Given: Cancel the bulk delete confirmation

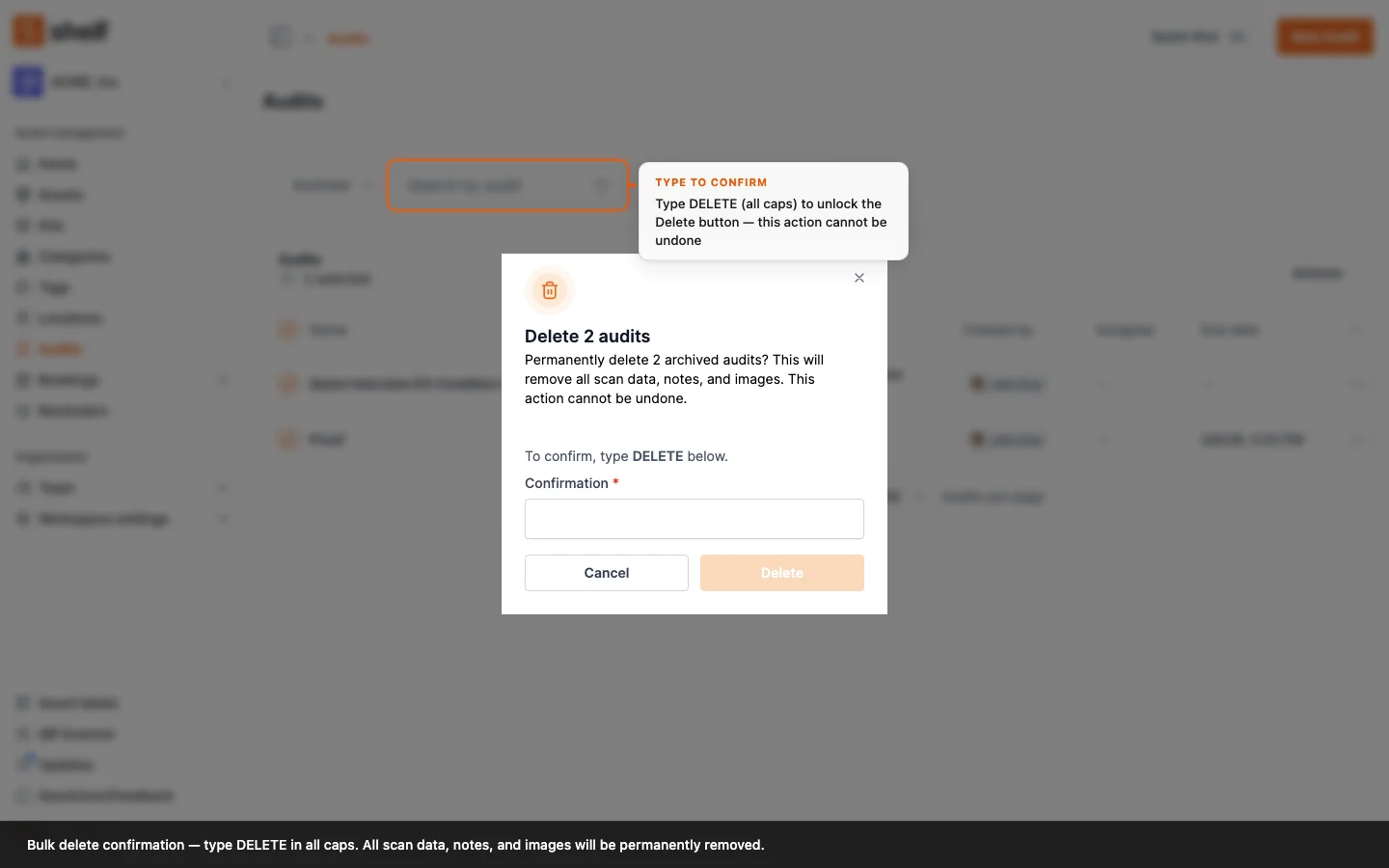Looking at the screenshot, I should (x=607, y=573).
